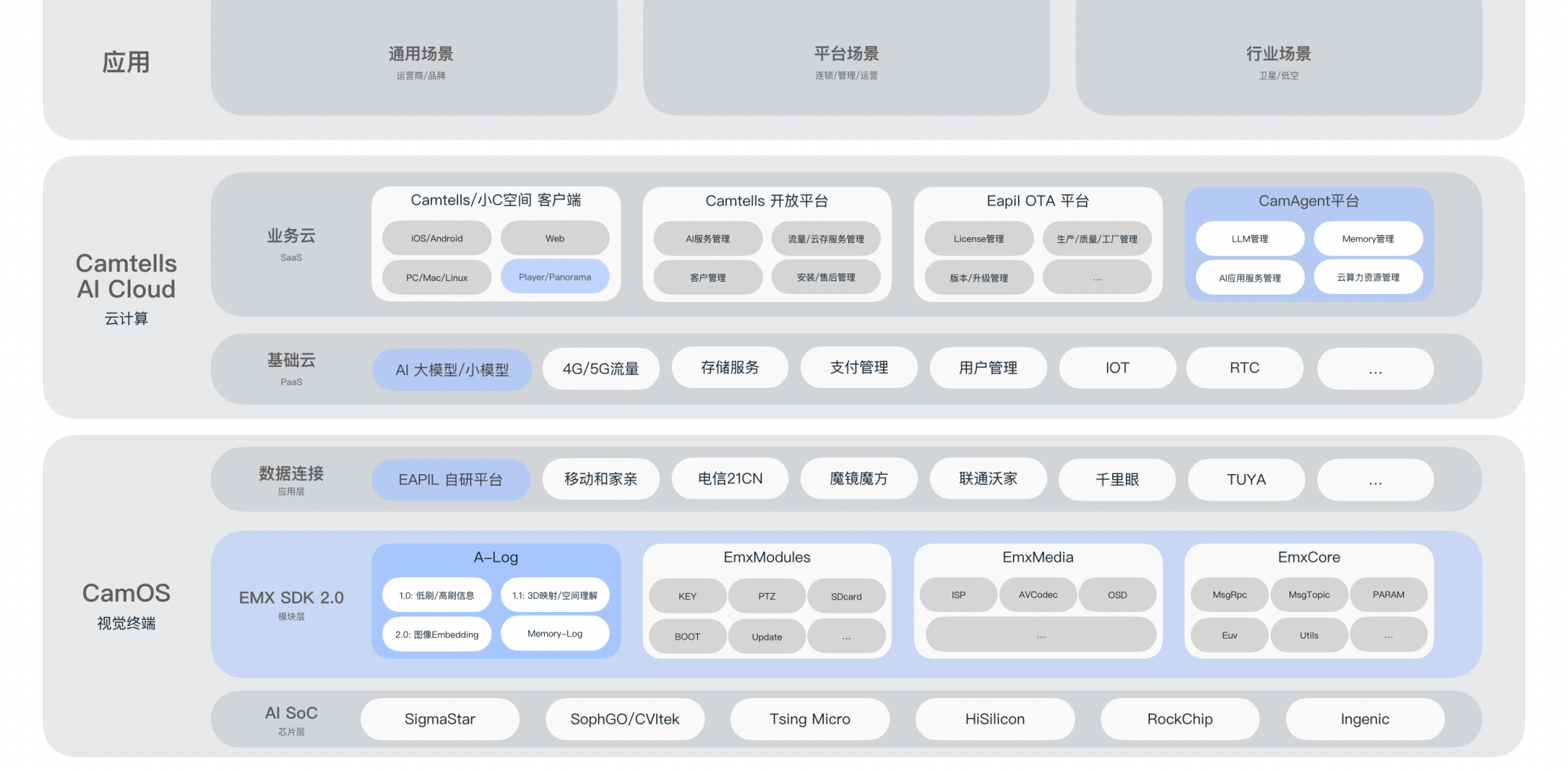
Task: Select the 平台场景 scenario card
Action: pos(846,57)
